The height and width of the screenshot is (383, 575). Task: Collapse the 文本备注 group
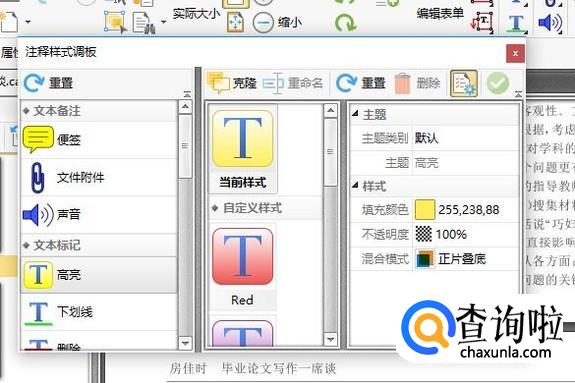(26, 111)
